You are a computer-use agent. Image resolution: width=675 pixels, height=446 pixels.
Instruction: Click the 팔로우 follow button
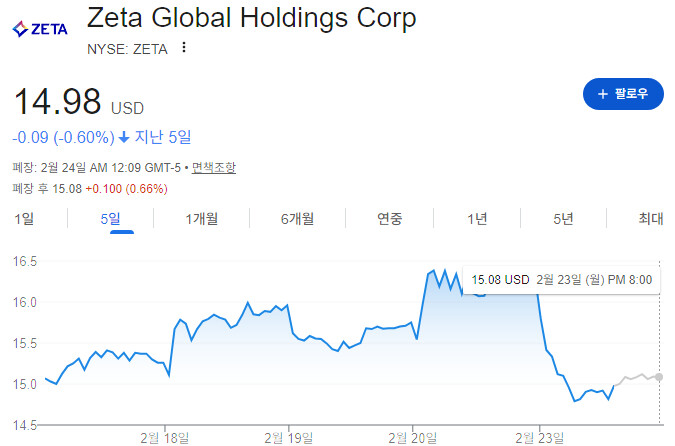(x=623, y=93)
